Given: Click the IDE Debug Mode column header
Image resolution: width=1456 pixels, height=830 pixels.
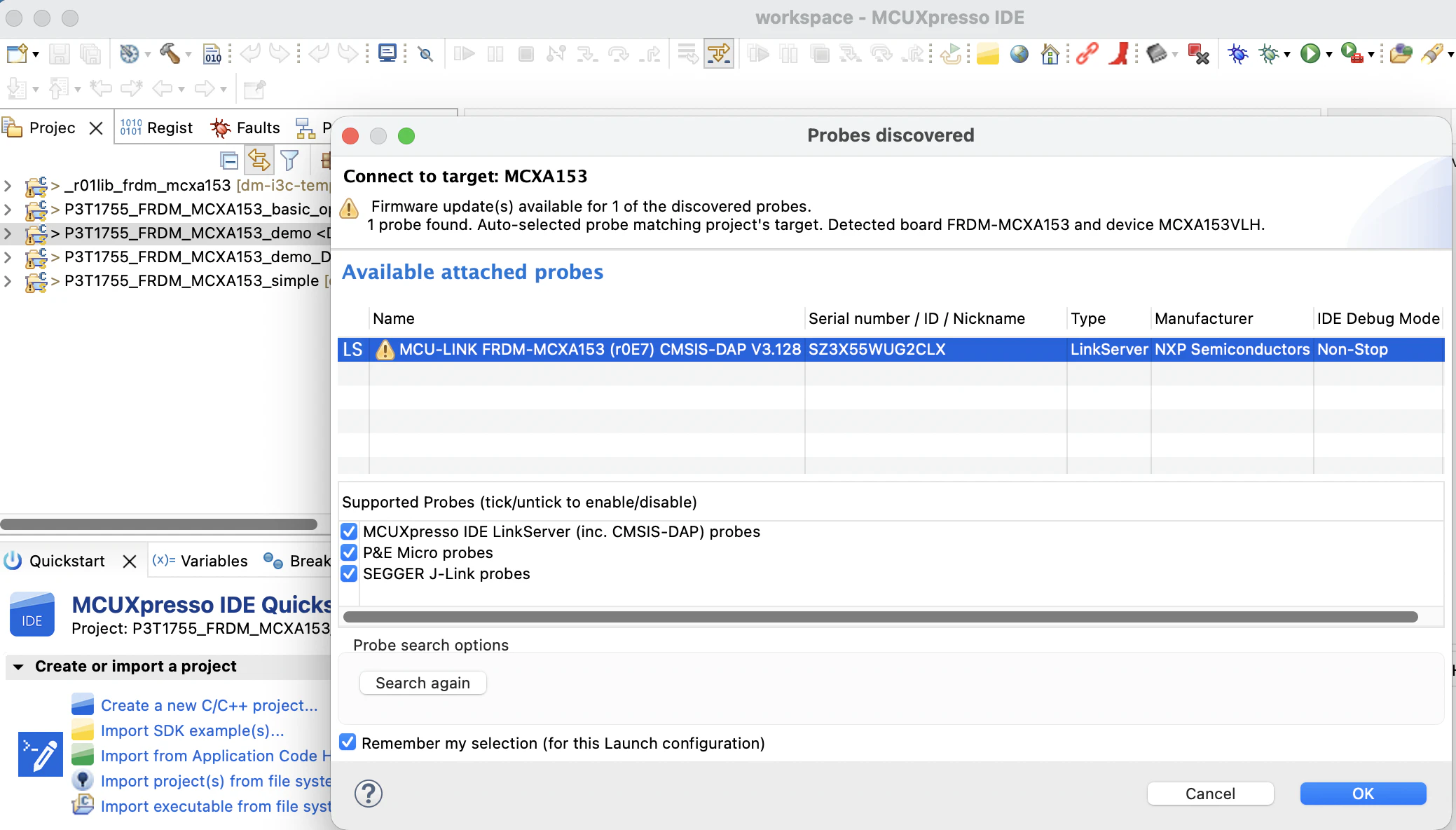Looking at the screenshot, I should tap(1378, 318).
